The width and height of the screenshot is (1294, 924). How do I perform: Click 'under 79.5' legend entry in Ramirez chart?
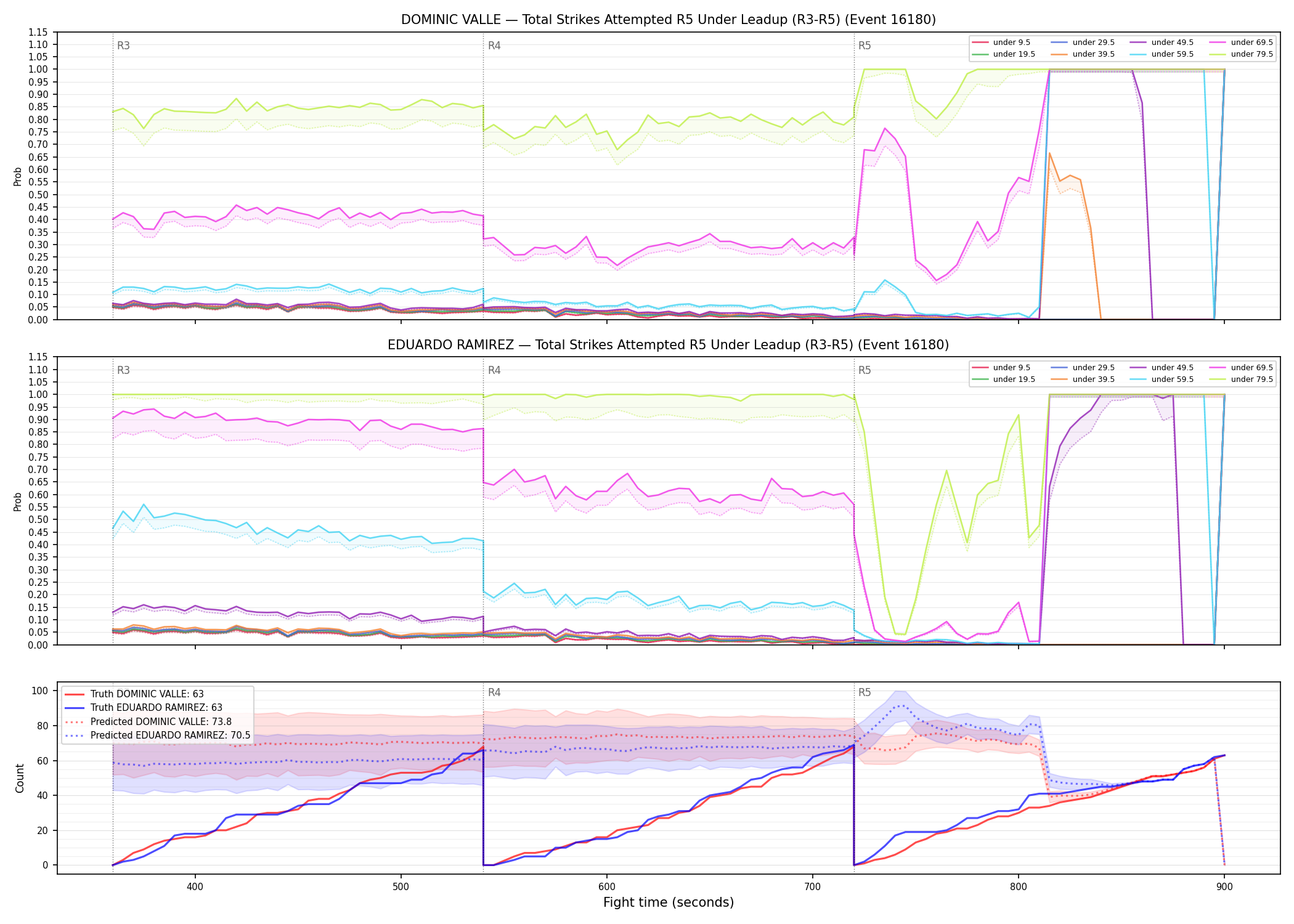pyautogui.click(x=1240, y=379)
